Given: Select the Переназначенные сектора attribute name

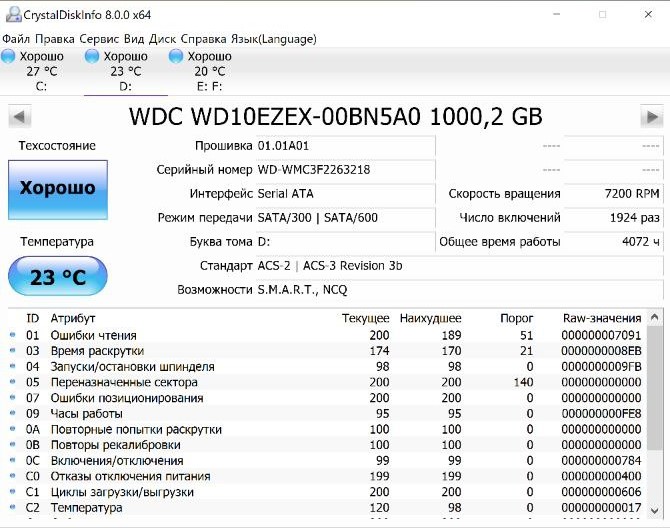Looking at the screenshot, I should click(x=124, y=382).
